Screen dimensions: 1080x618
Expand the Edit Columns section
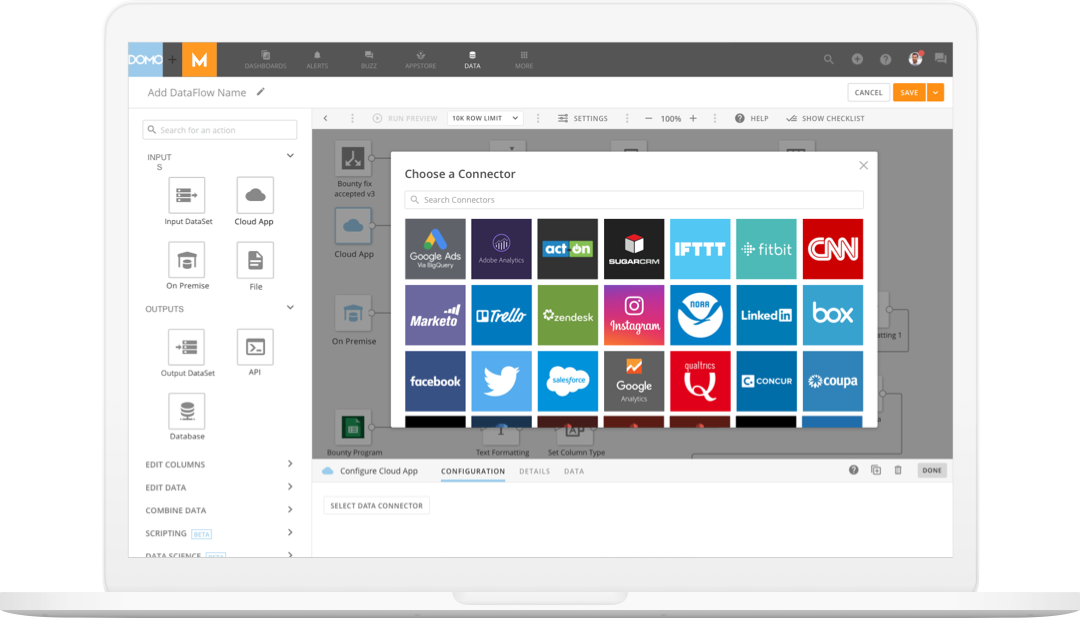click(x=290, y=464)
